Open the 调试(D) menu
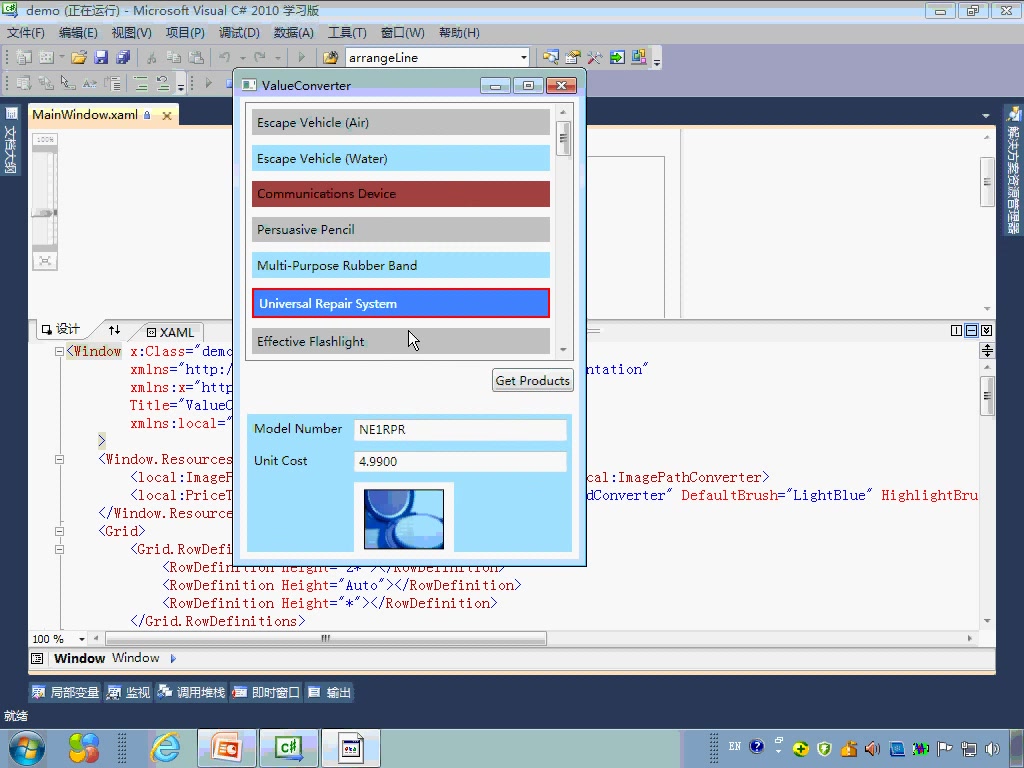This screenshot has height=768, width=1024. pos(239,33)
